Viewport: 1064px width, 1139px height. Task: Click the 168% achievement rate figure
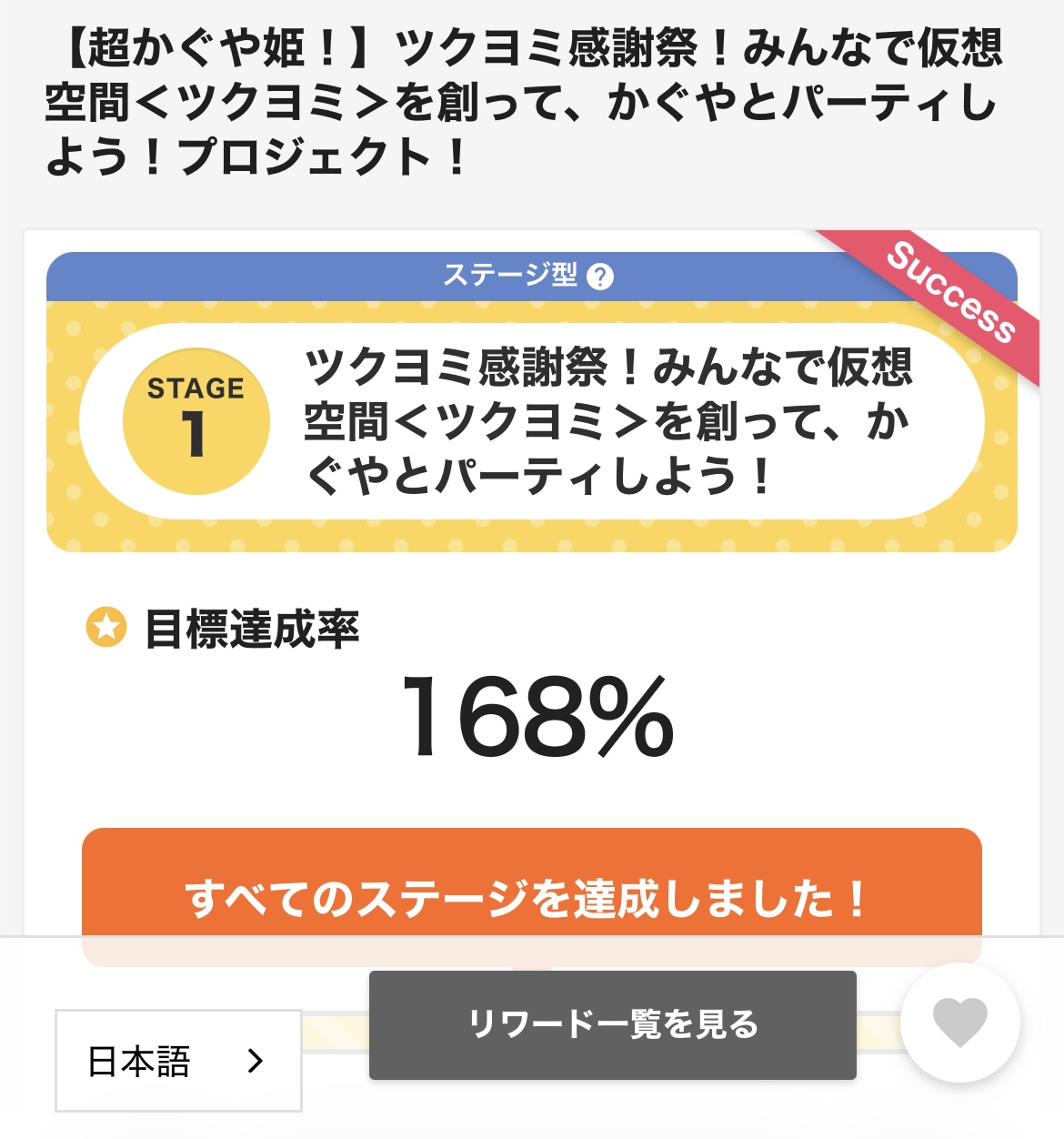[537, 719]
